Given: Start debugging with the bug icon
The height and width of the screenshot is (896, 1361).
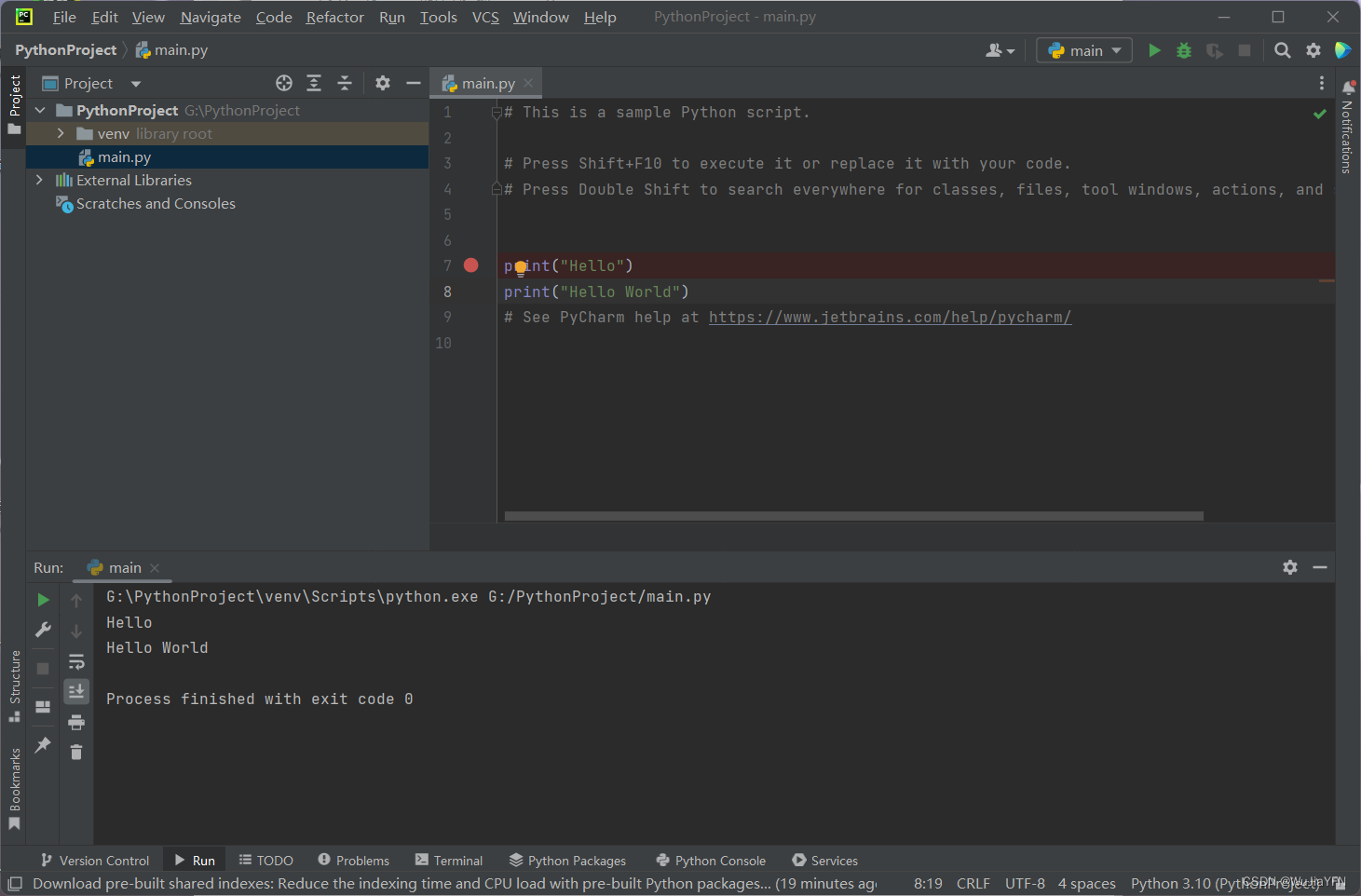Looking at the screenshot, I should click(x=1184, y=50).
